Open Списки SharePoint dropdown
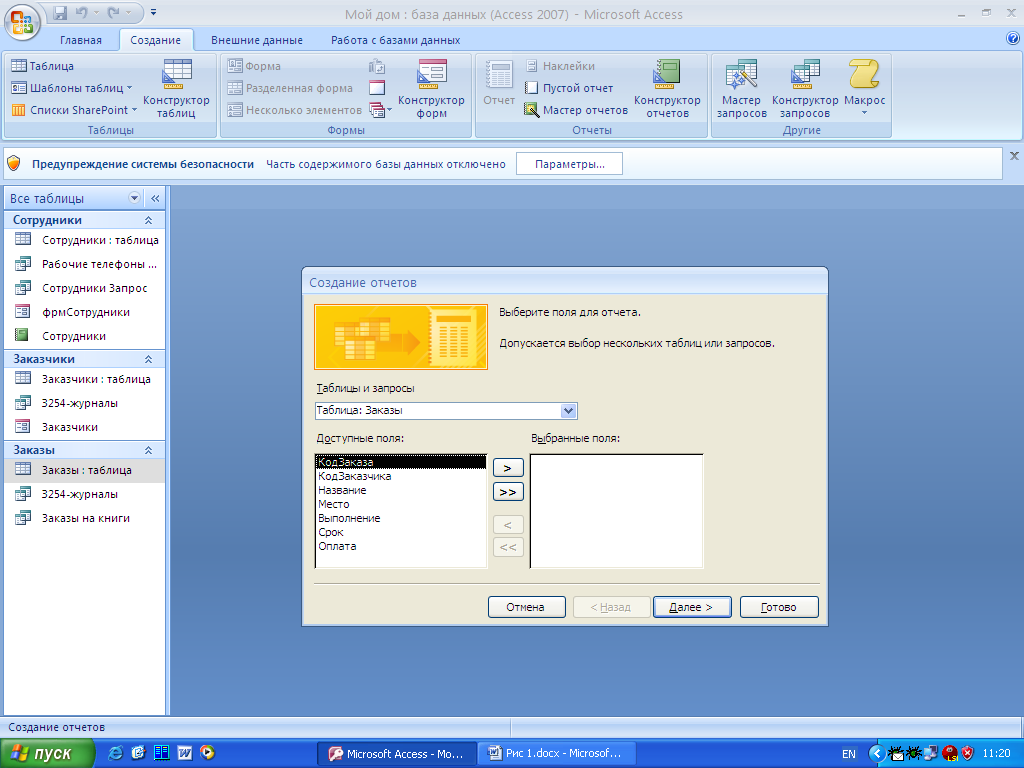The image size is (1024, 768). click(x=74, y=110)
